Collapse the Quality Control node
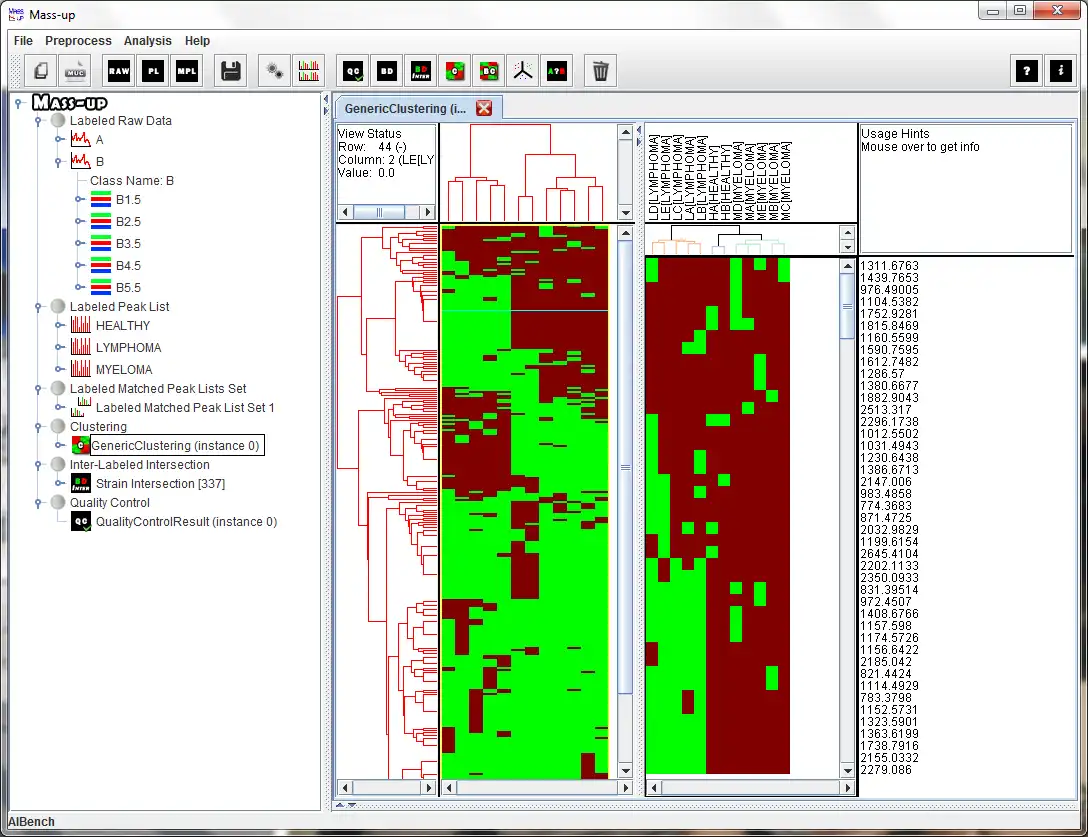Image resolution: width=1088 pixels, height=837 pixels. pos(38,503)
